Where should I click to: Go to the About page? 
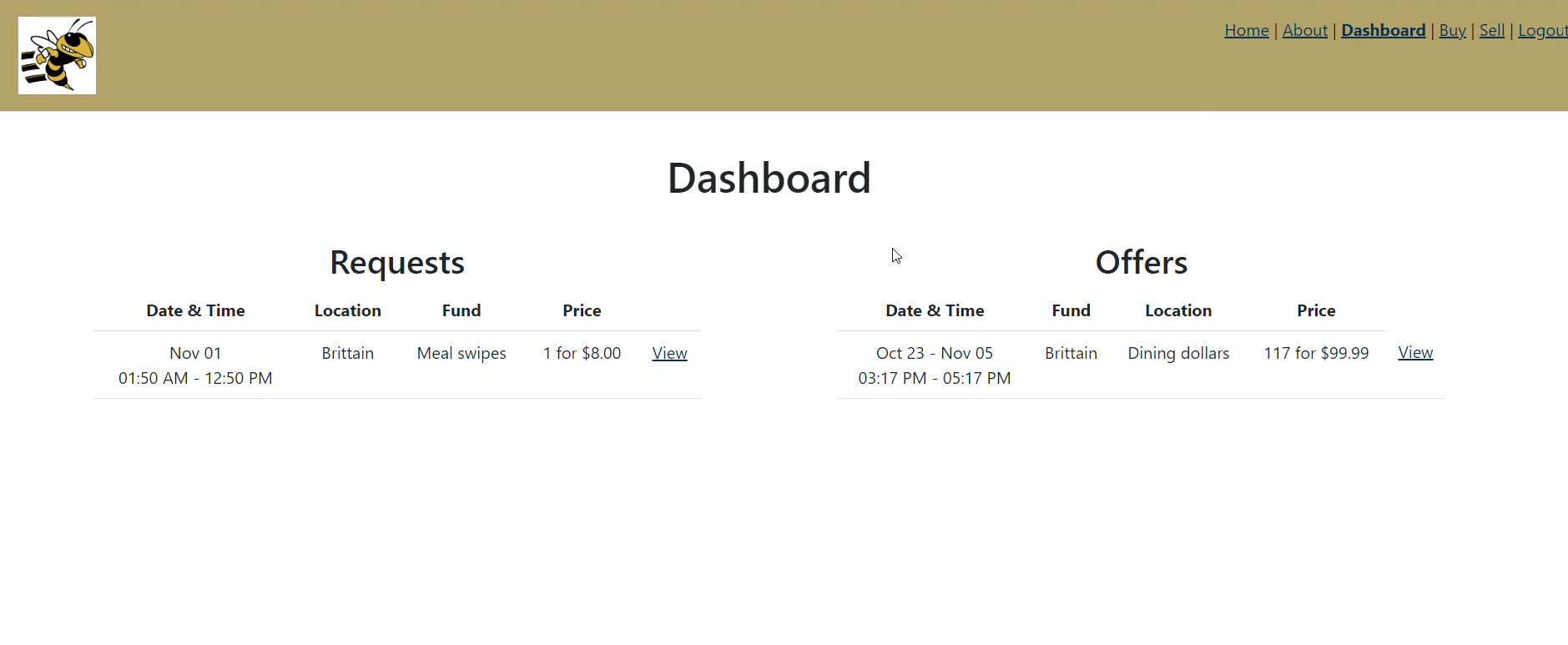(1304, 31)
